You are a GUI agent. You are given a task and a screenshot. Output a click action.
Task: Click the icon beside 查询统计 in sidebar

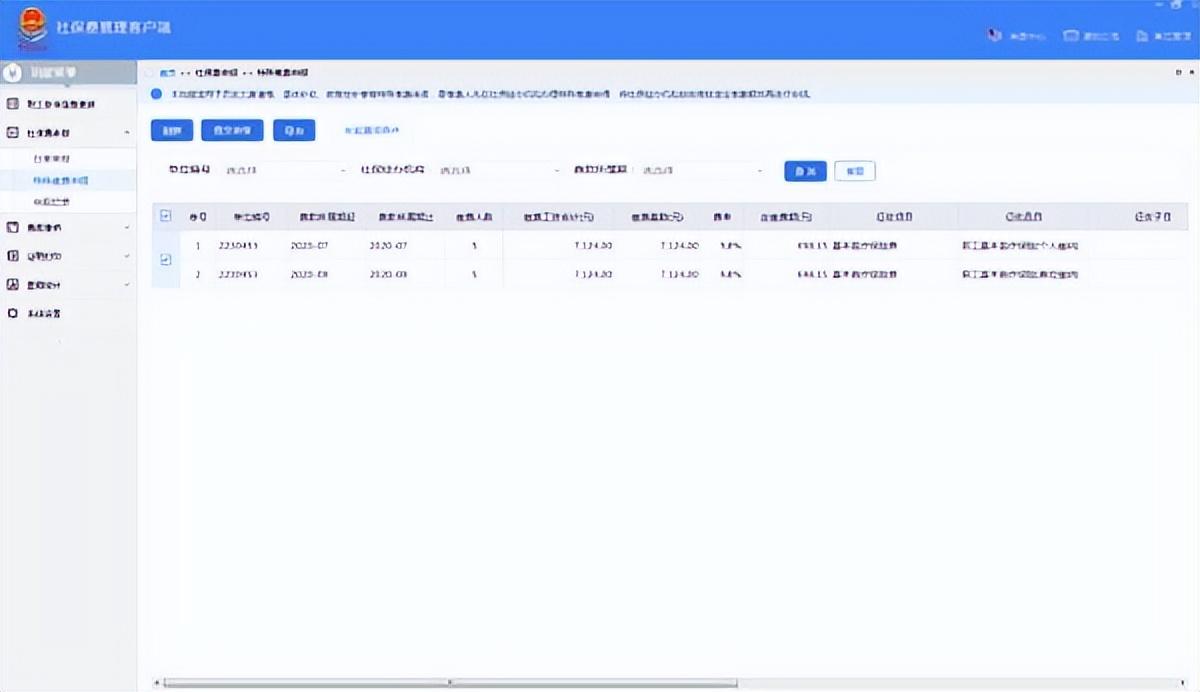tap(13, 285)
